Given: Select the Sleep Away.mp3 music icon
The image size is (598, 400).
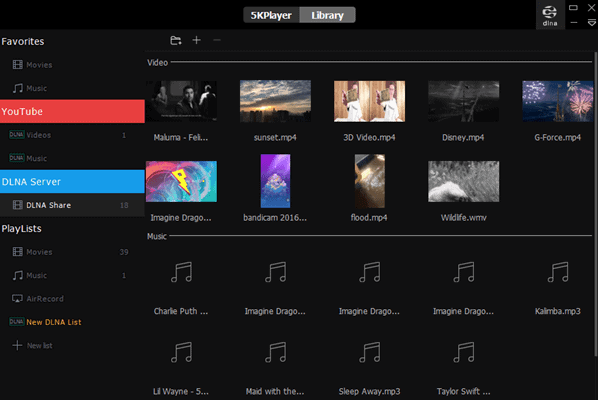Looking at the screenshot, I should tap(370, 352).
